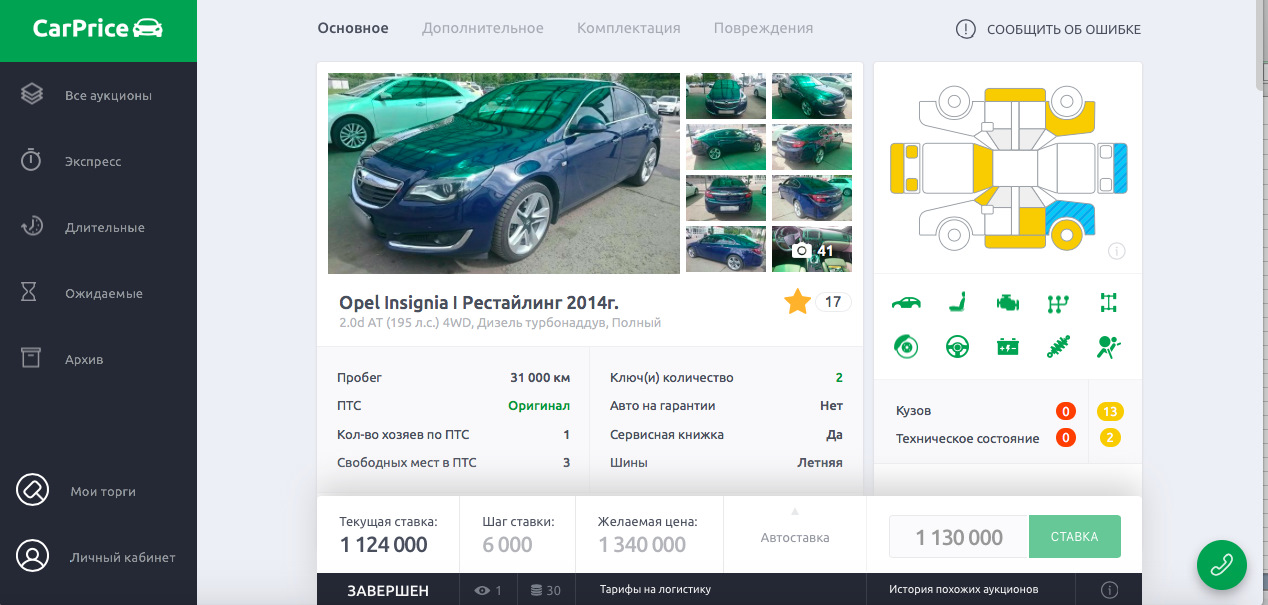Click the bid amount input field

959,537
